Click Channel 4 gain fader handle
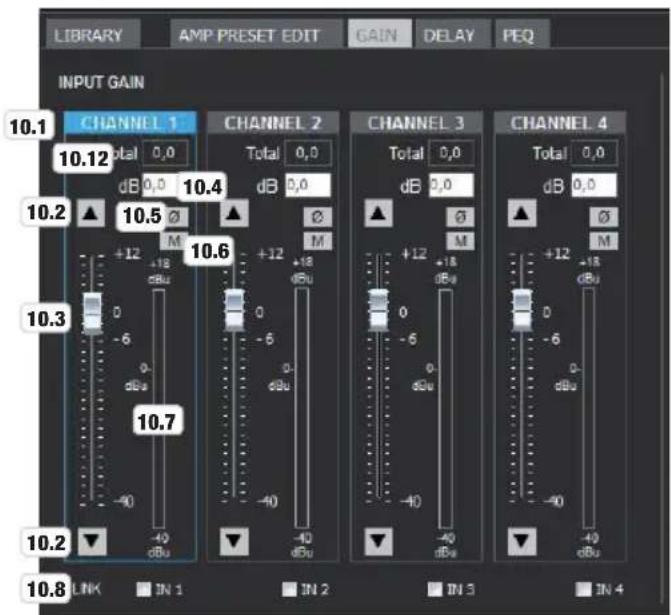The height and width of the screenshot is (615, 671). 522,311
